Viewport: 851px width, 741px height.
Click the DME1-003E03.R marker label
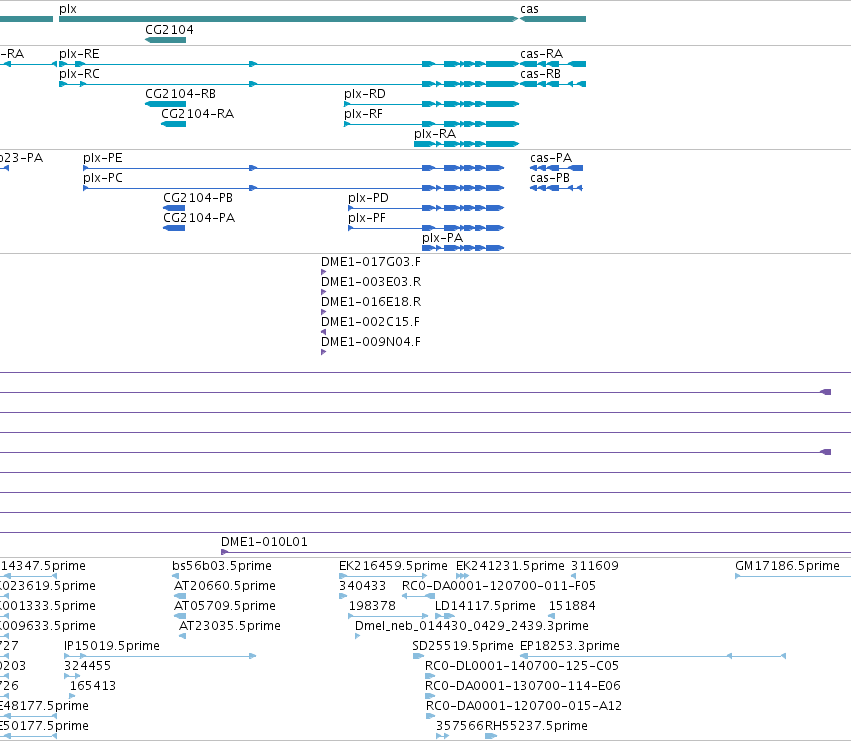point(371,282)
